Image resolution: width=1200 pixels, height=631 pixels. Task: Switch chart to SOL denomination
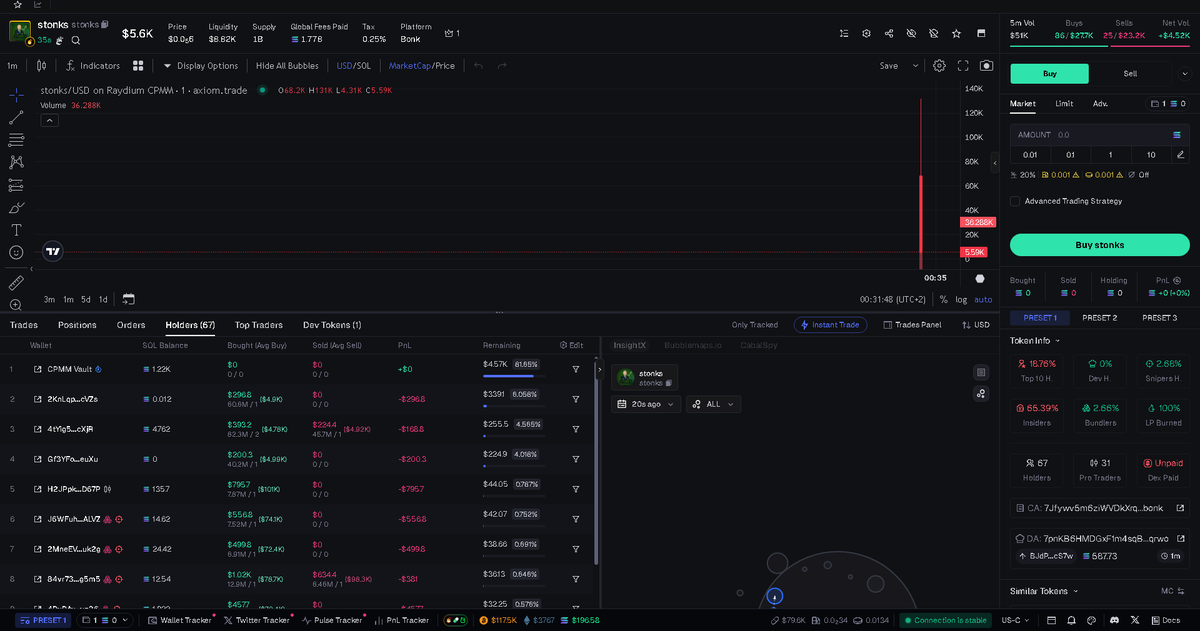(x=362, y=66)
